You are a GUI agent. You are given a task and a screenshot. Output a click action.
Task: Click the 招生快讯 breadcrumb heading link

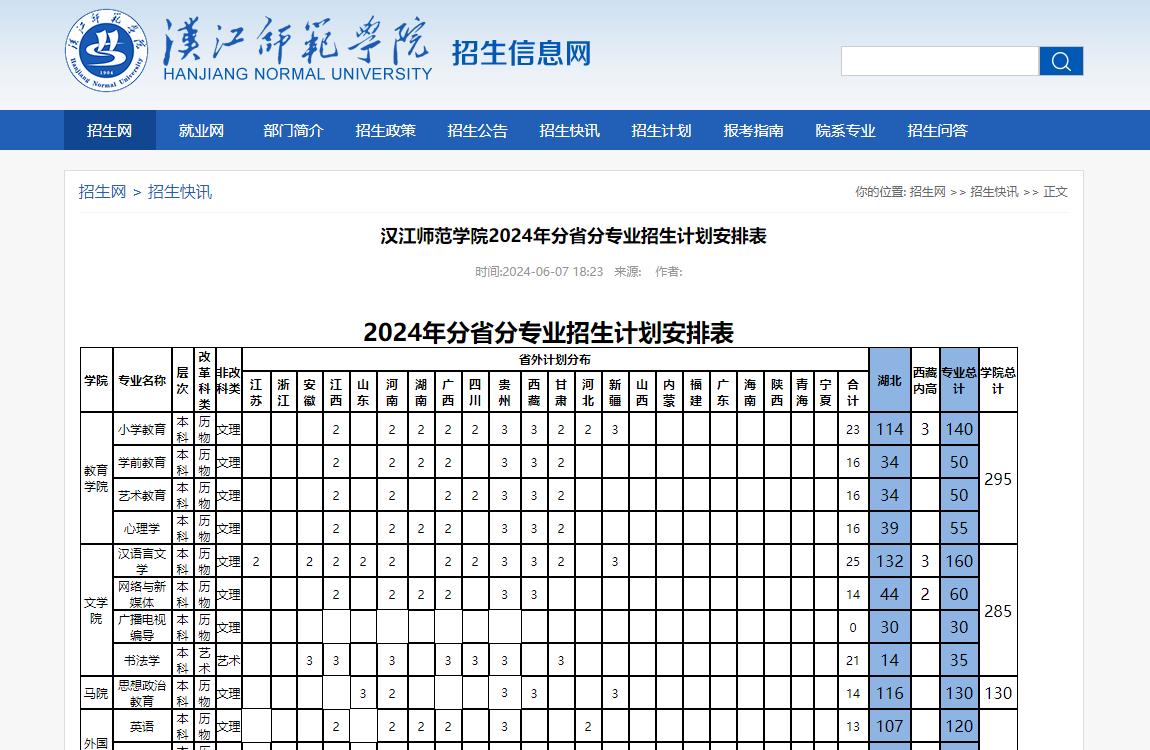[180, 192]
